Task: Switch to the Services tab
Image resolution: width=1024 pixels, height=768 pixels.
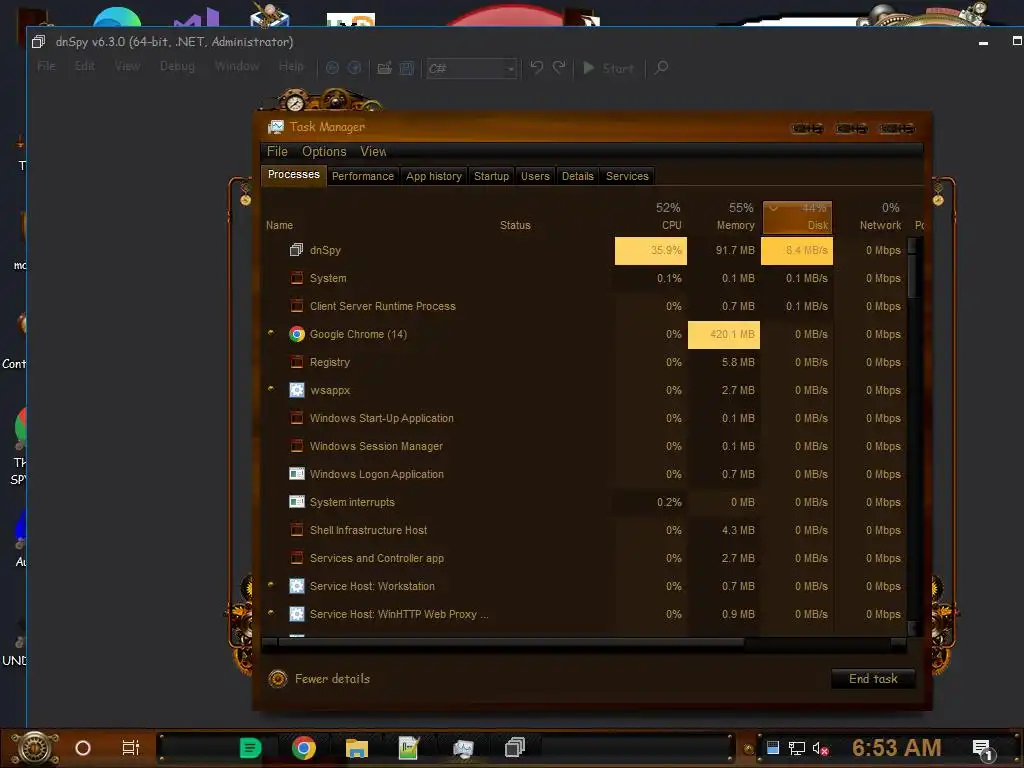Action: coord(627,176)
